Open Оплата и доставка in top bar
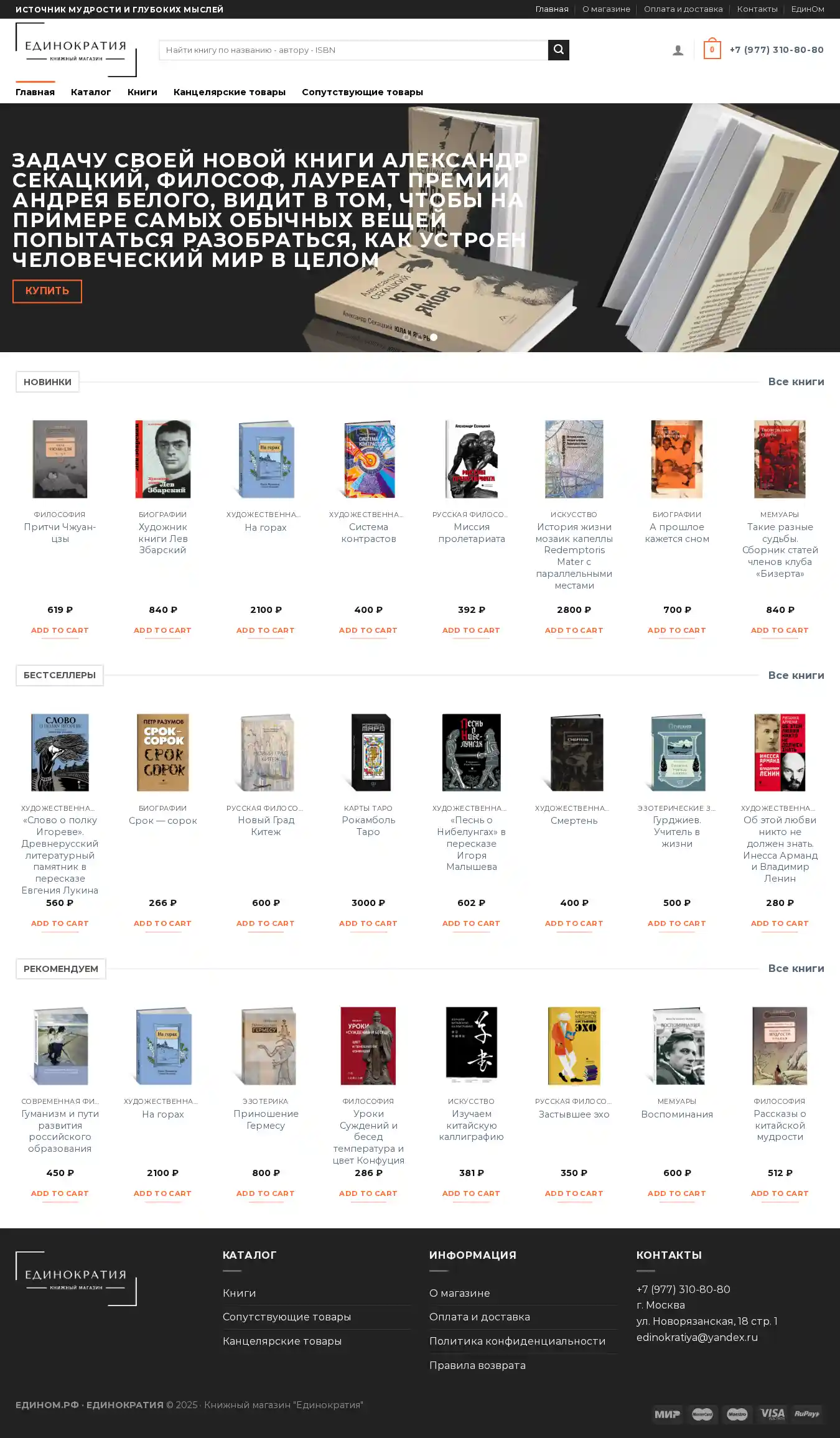The width and height of the screenshot is (840, 1438). point(683,9)
